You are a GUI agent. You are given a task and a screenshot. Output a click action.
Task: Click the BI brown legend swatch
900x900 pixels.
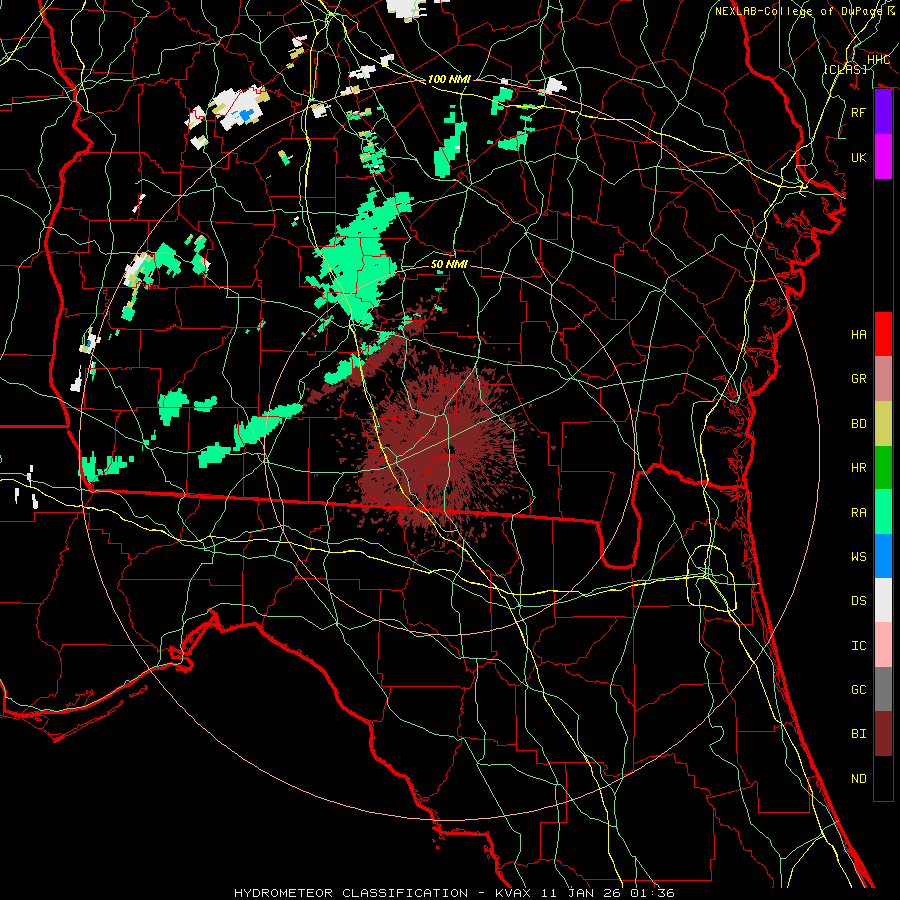pos(883,734)
